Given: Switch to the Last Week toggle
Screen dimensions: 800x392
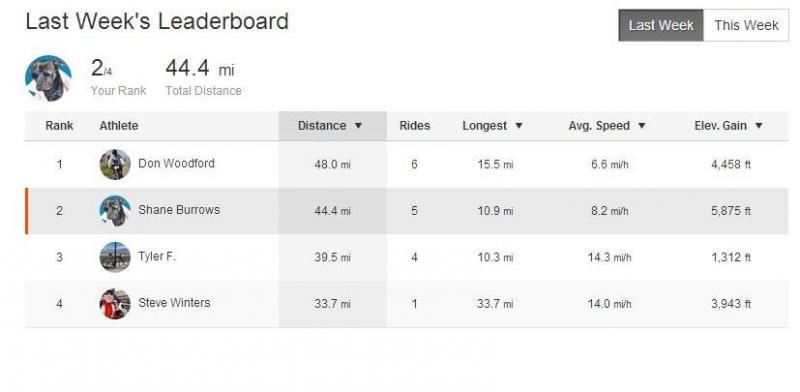Looking at the screenshot, I should pyautogui.click(x=661, y=25).
